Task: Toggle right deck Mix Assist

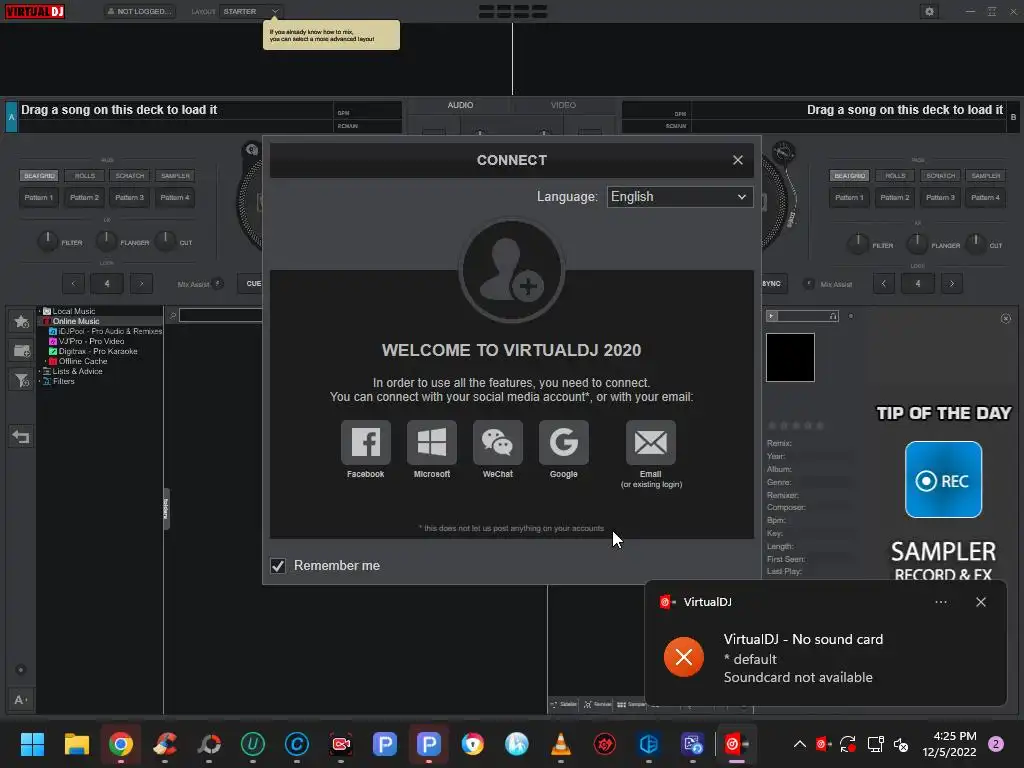Action: 808,283
